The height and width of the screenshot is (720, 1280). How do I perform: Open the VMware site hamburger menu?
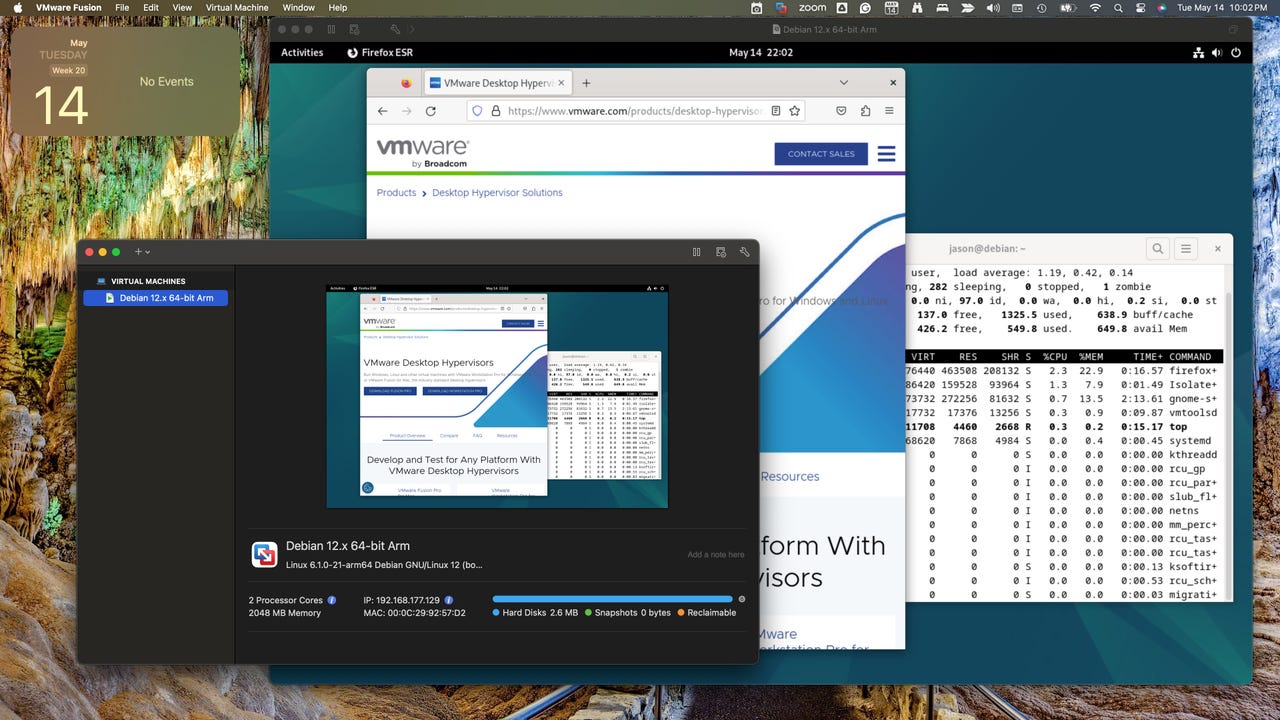pyautogui.click(x=886, y=154)
